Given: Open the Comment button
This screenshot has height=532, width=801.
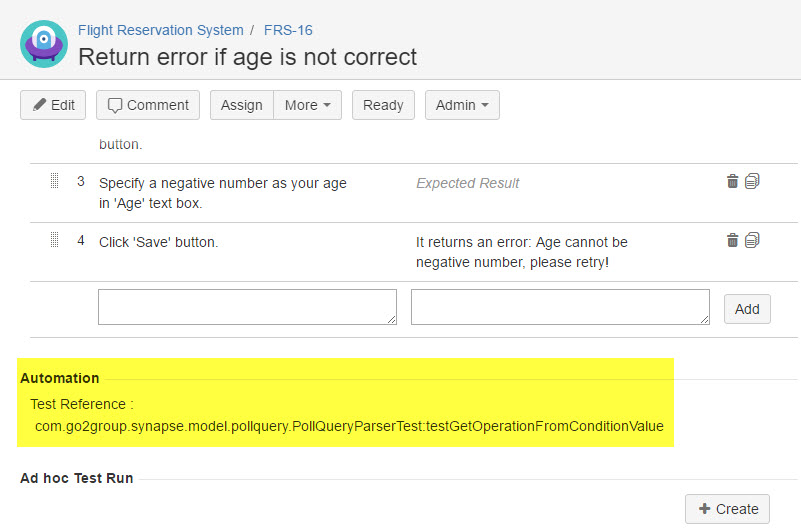Looking at the screenshot, I should pos(148,105).
